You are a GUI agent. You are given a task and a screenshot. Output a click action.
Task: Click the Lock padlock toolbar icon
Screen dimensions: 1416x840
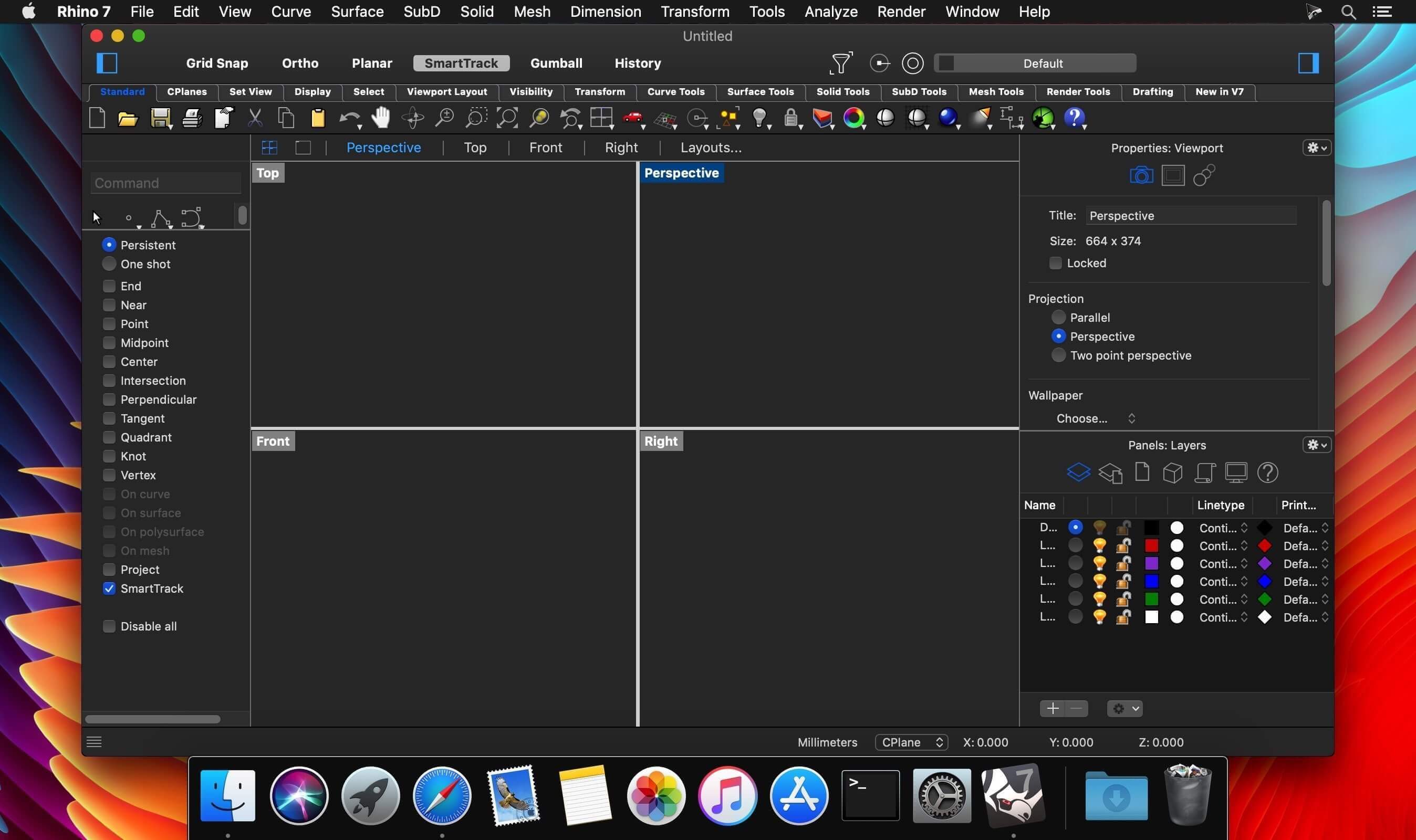coord(791,118)
